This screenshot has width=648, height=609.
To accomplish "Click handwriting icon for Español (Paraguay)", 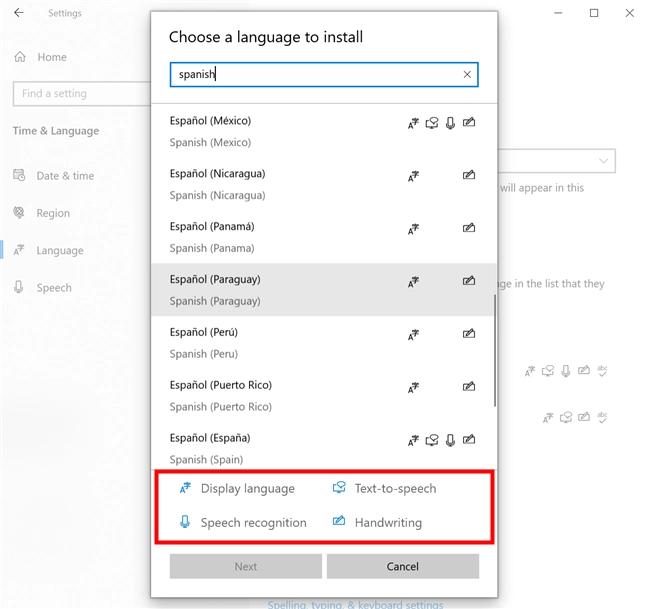I will (x=469, y=281).
